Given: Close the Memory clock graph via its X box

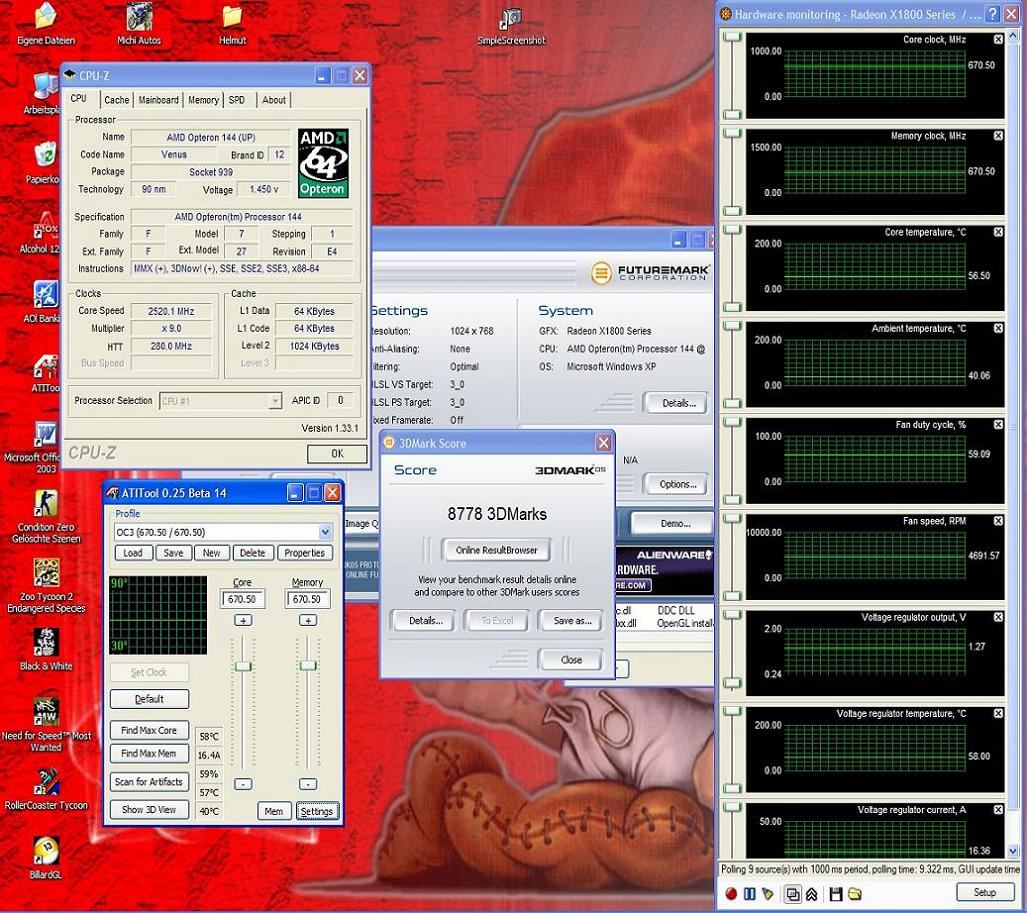Looking at the screenshot, I should pos(998,136).
